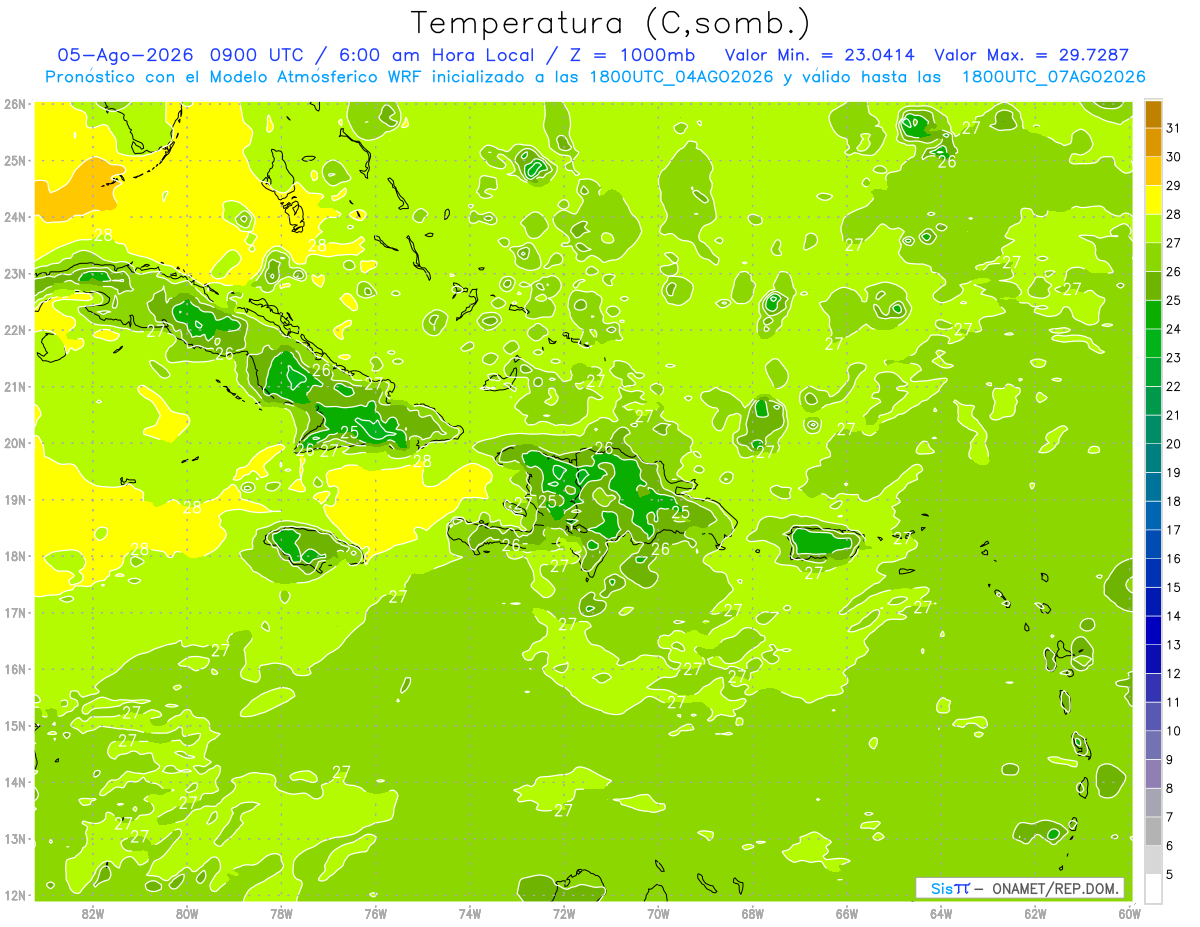The height and width of the screenshot is (927, 1200).
Task: Click legend value "10" on color scale
Action: (1173, 731)
